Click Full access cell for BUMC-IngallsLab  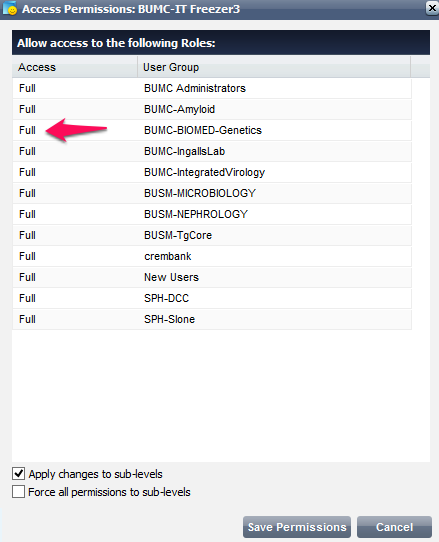point(27,151)
